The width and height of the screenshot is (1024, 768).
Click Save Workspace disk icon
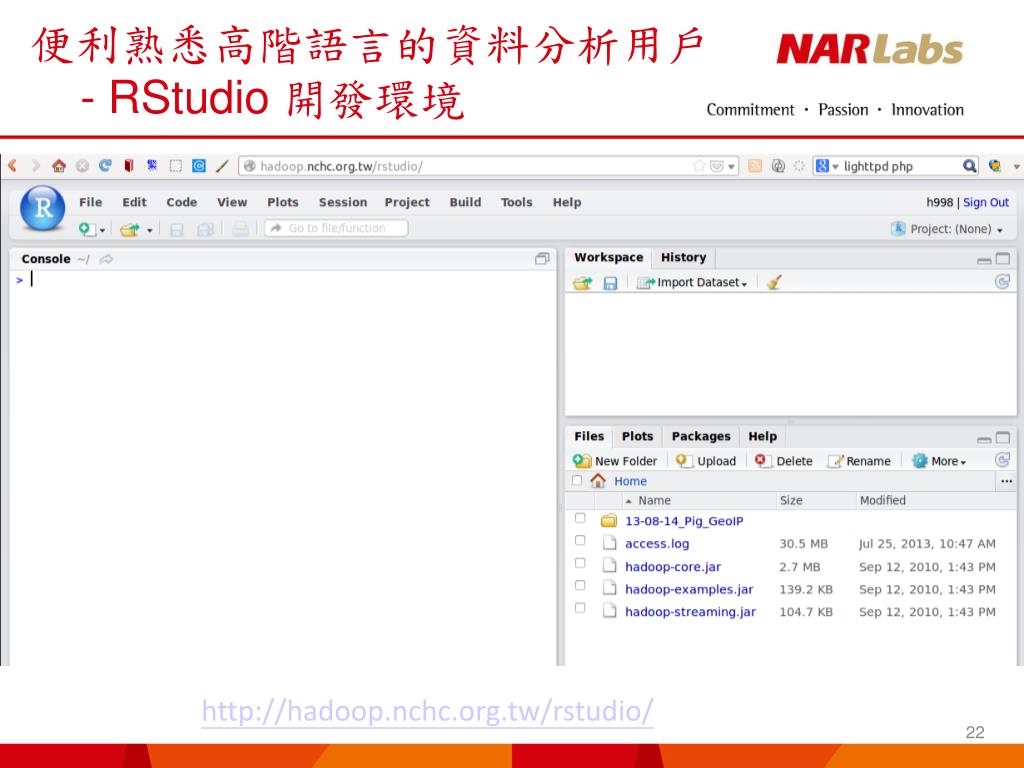[x=610, y=283]
